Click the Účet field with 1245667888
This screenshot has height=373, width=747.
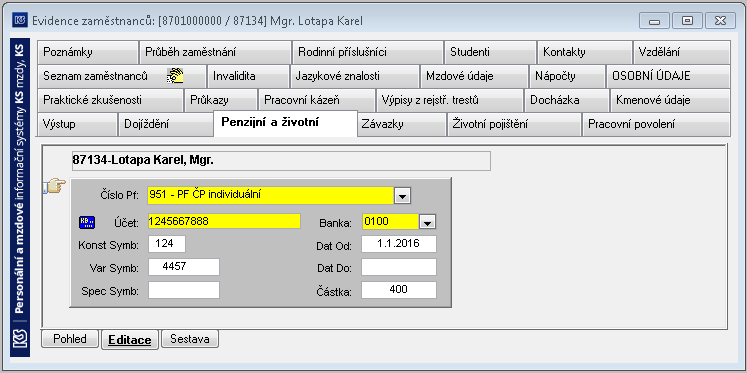[224, 222]
